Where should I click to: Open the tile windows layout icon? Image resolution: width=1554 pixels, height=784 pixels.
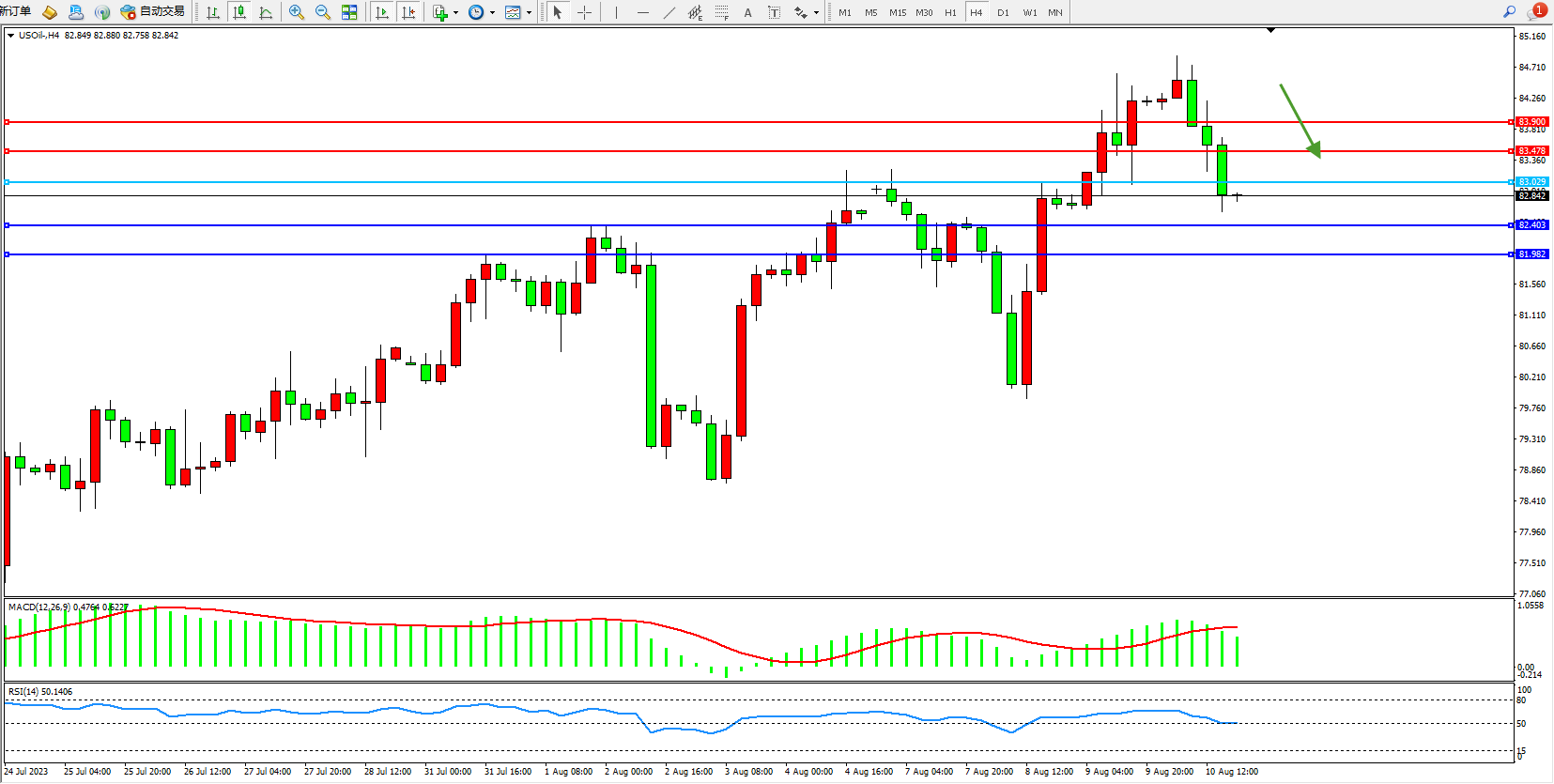(x=349, y=12)
